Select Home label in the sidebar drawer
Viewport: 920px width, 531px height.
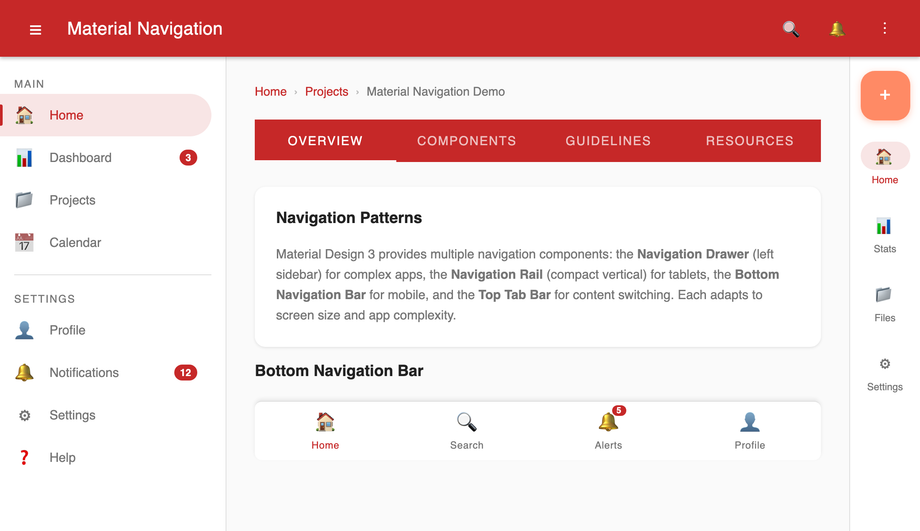pos(66,115)
